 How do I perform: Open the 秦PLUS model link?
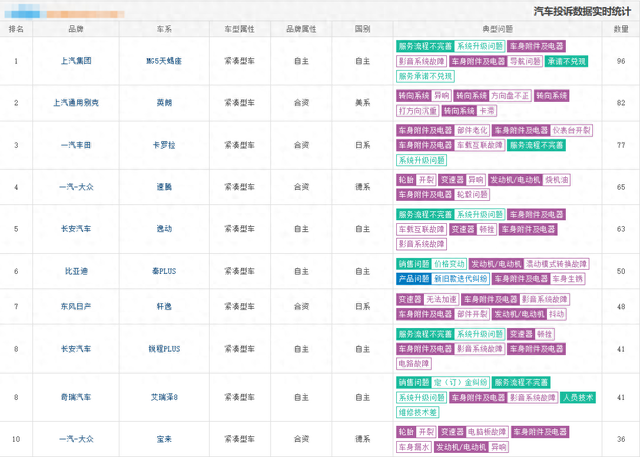pos(164,271)
